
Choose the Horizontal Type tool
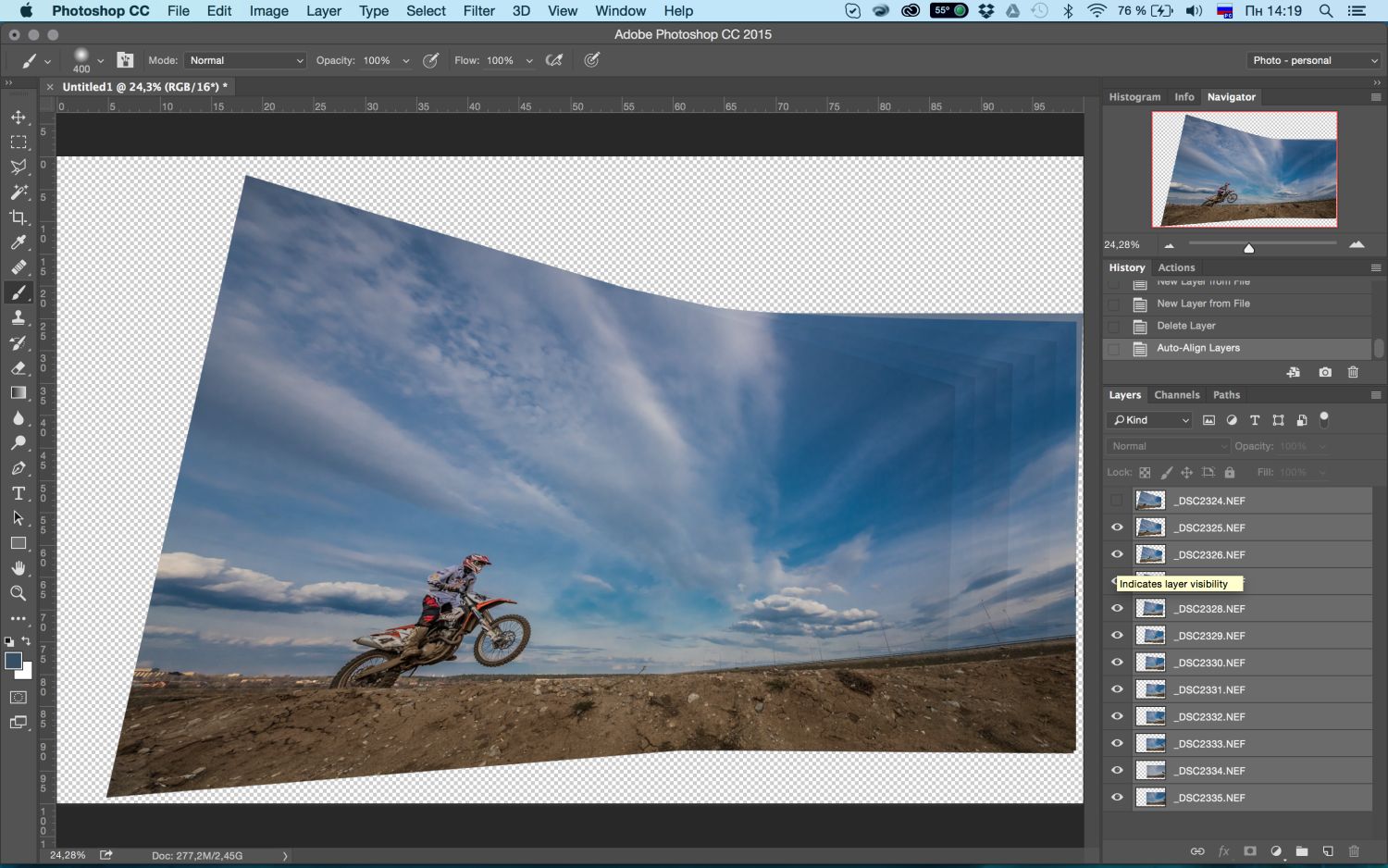point(19,493)
